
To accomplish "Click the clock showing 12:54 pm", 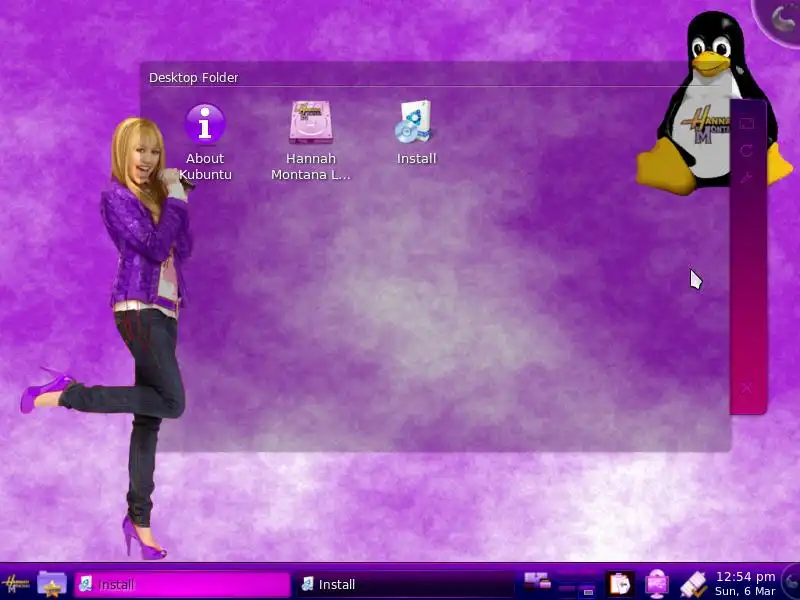I will click(x=745, y=584).
